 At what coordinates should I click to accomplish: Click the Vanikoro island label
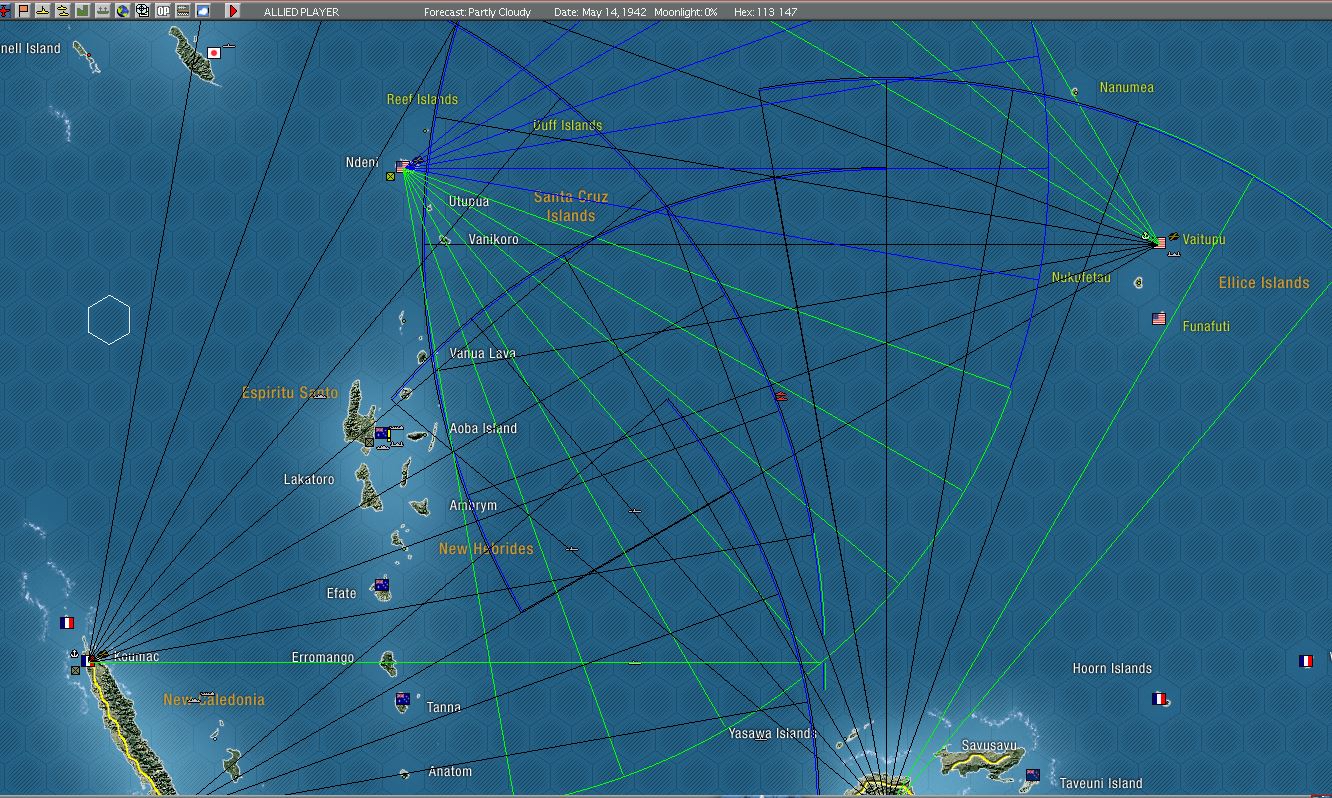coord(494,240)
